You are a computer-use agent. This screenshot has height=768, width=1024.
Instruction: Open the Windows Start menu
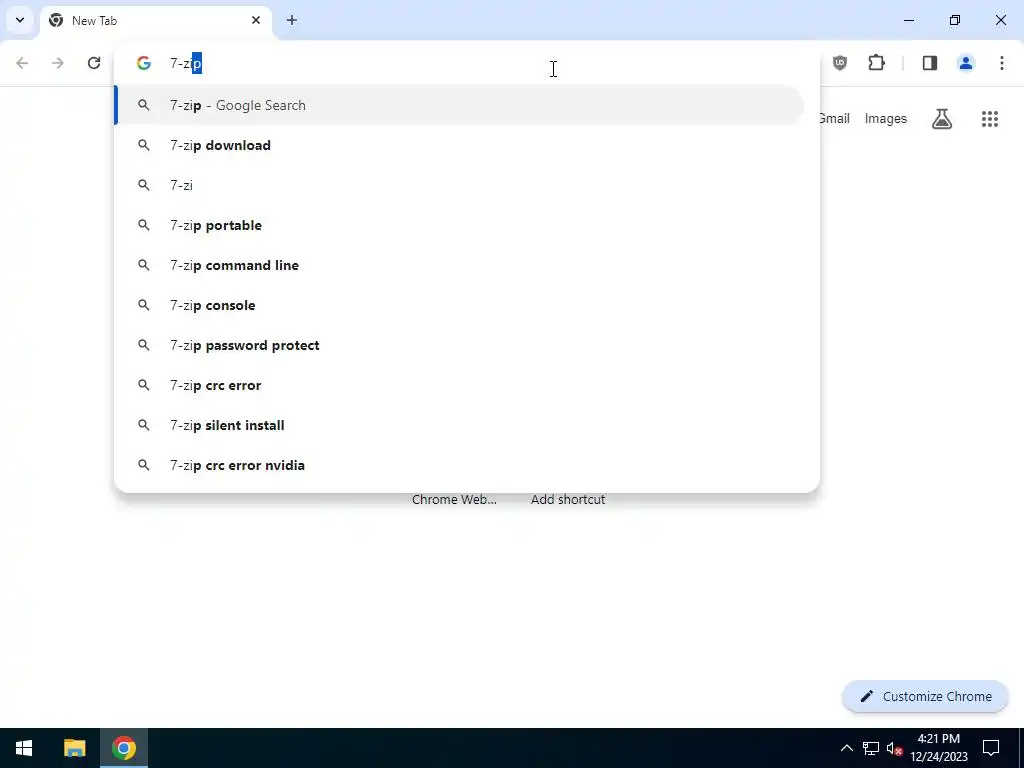tap(24, 748)
